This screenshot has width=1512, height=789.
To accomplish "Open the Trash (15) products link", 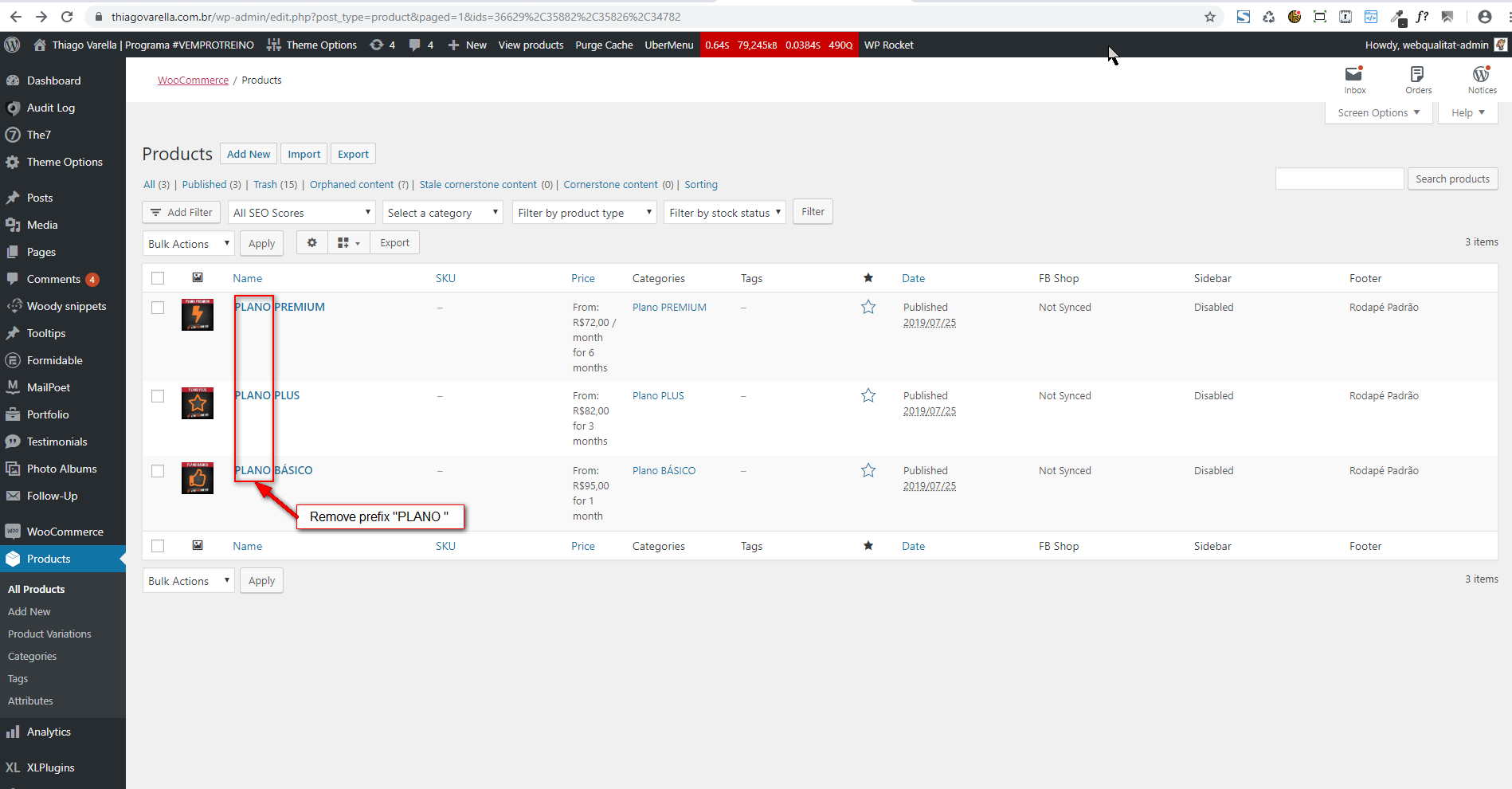I will [275, 185].
